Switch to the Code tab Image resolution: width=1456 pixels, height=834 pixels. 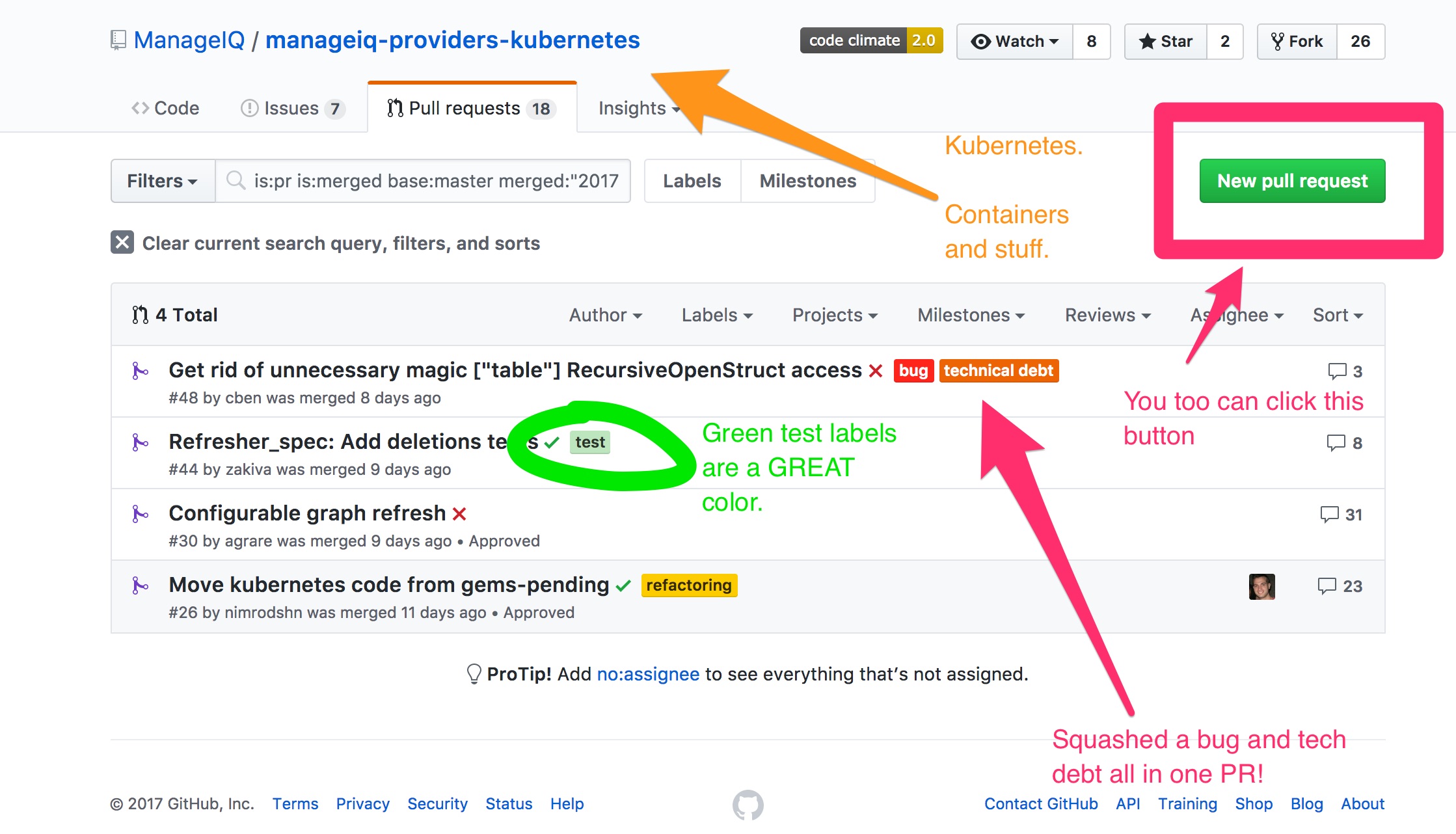coord(165,108)
